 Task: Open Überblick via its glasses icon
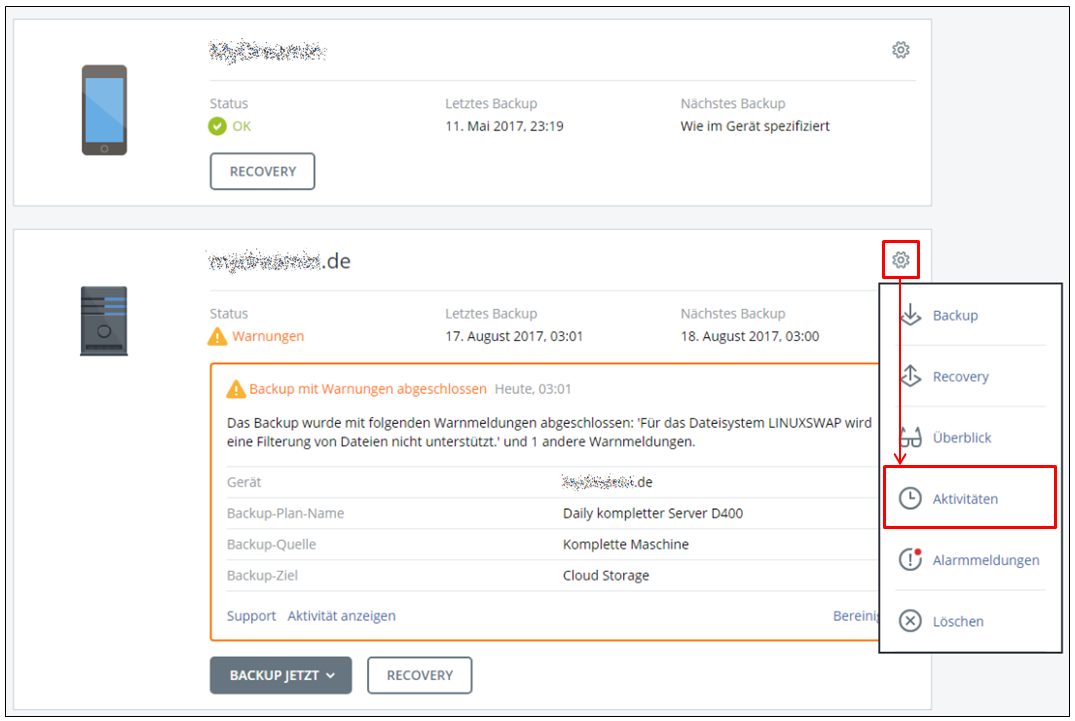[x=911, y=437]
